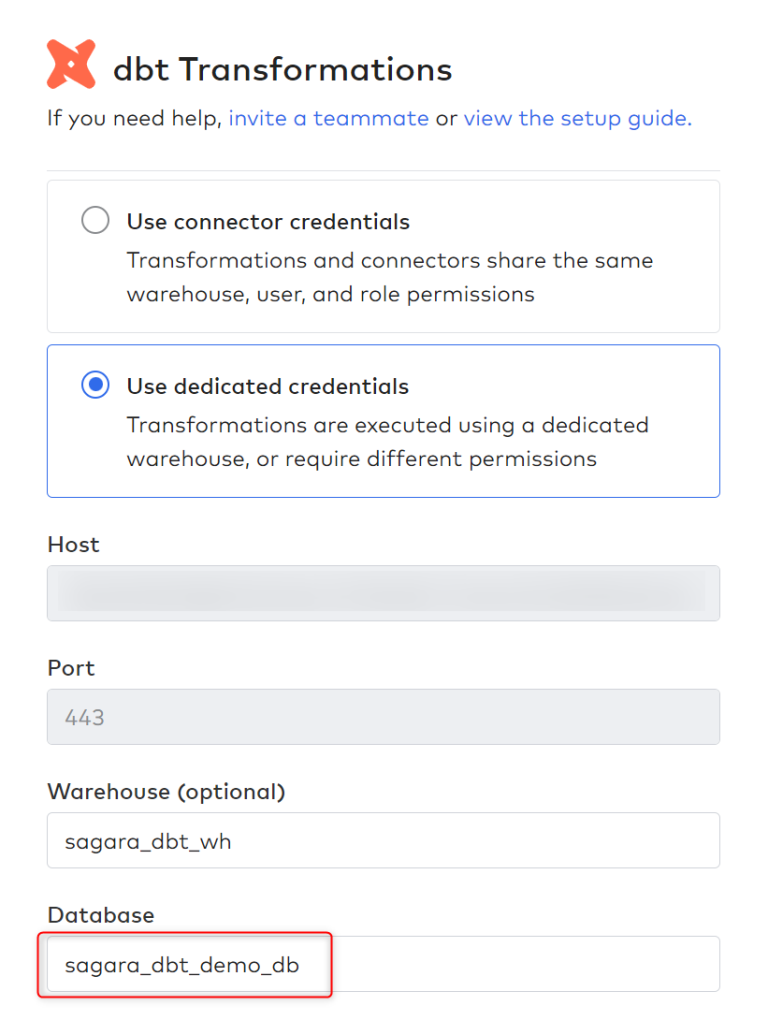The height and width of the screenshot is (1020, 768).
Task: Open the view the setup guide link
Action: [x=577, y=118]
